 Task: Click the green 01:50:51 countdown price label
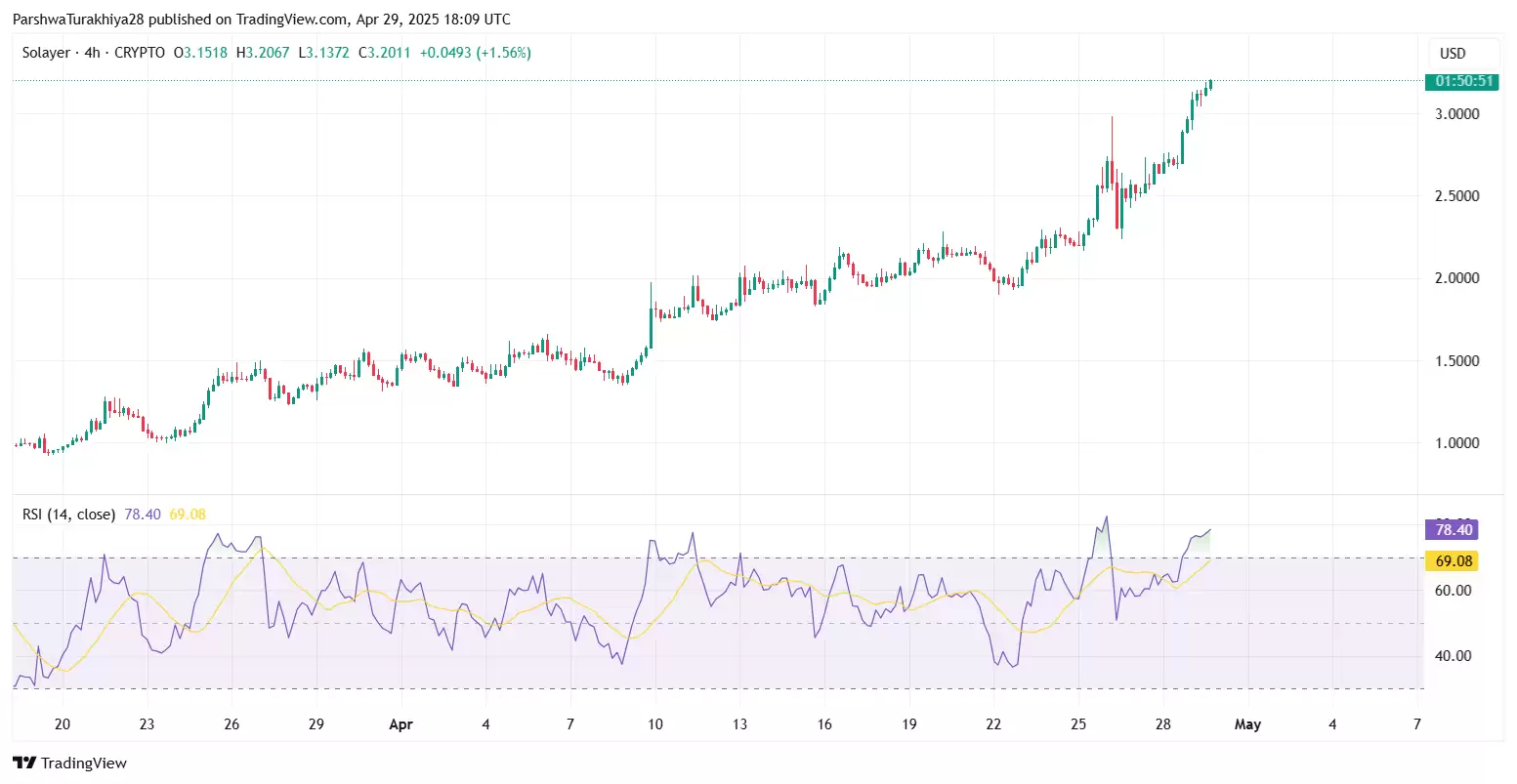(1463, 81)
